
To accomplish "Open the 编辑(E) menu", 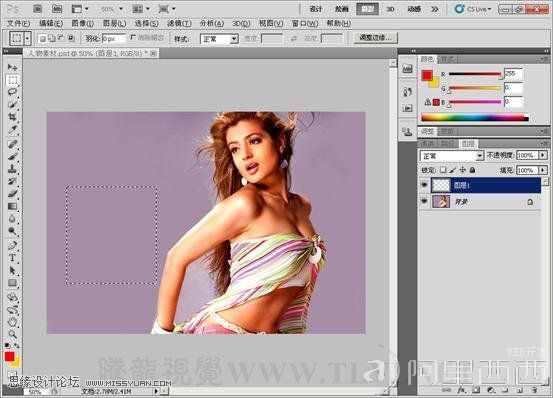I will click(51, 23).
